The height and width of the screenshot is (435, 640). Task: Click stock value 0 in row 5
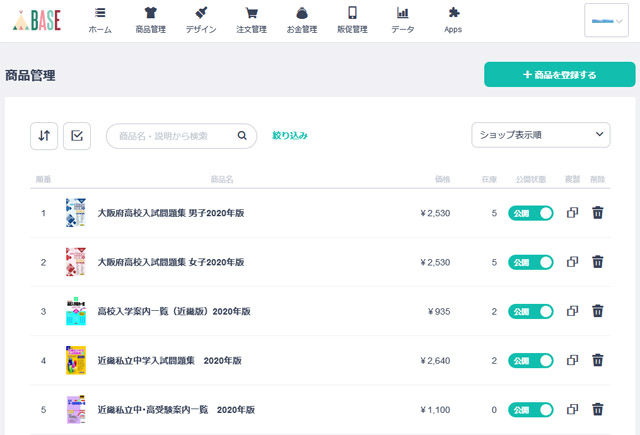click(x=494, y=410)
